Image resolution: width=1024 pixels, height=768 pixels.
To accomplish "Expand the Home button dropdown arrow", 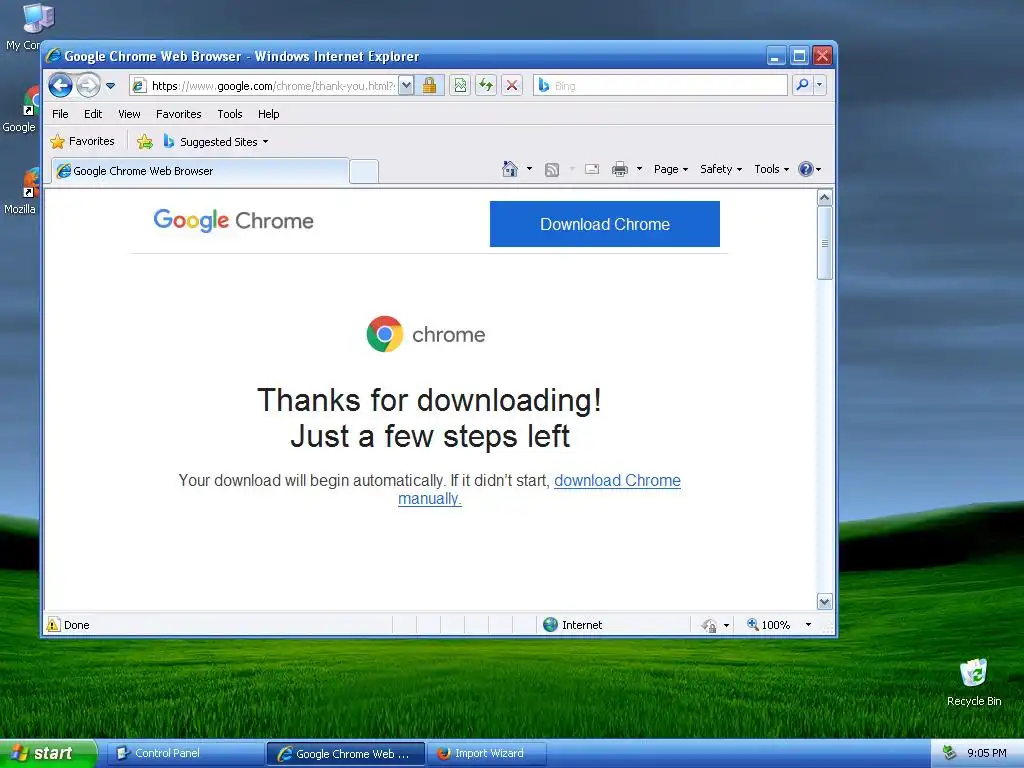I will tap(529, 169).
